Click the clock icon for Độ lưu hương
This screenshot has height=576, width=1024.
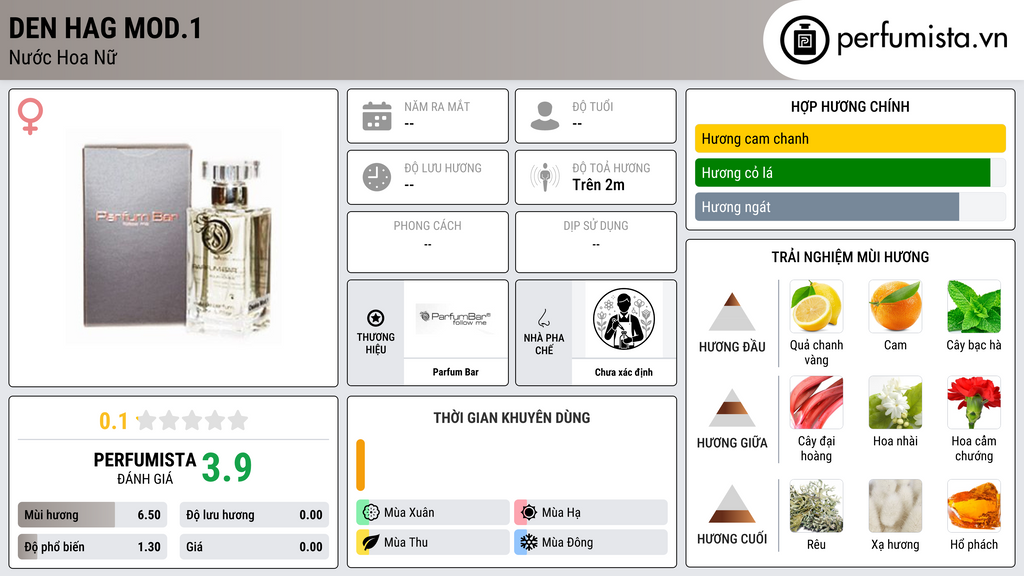coord(377,177)
